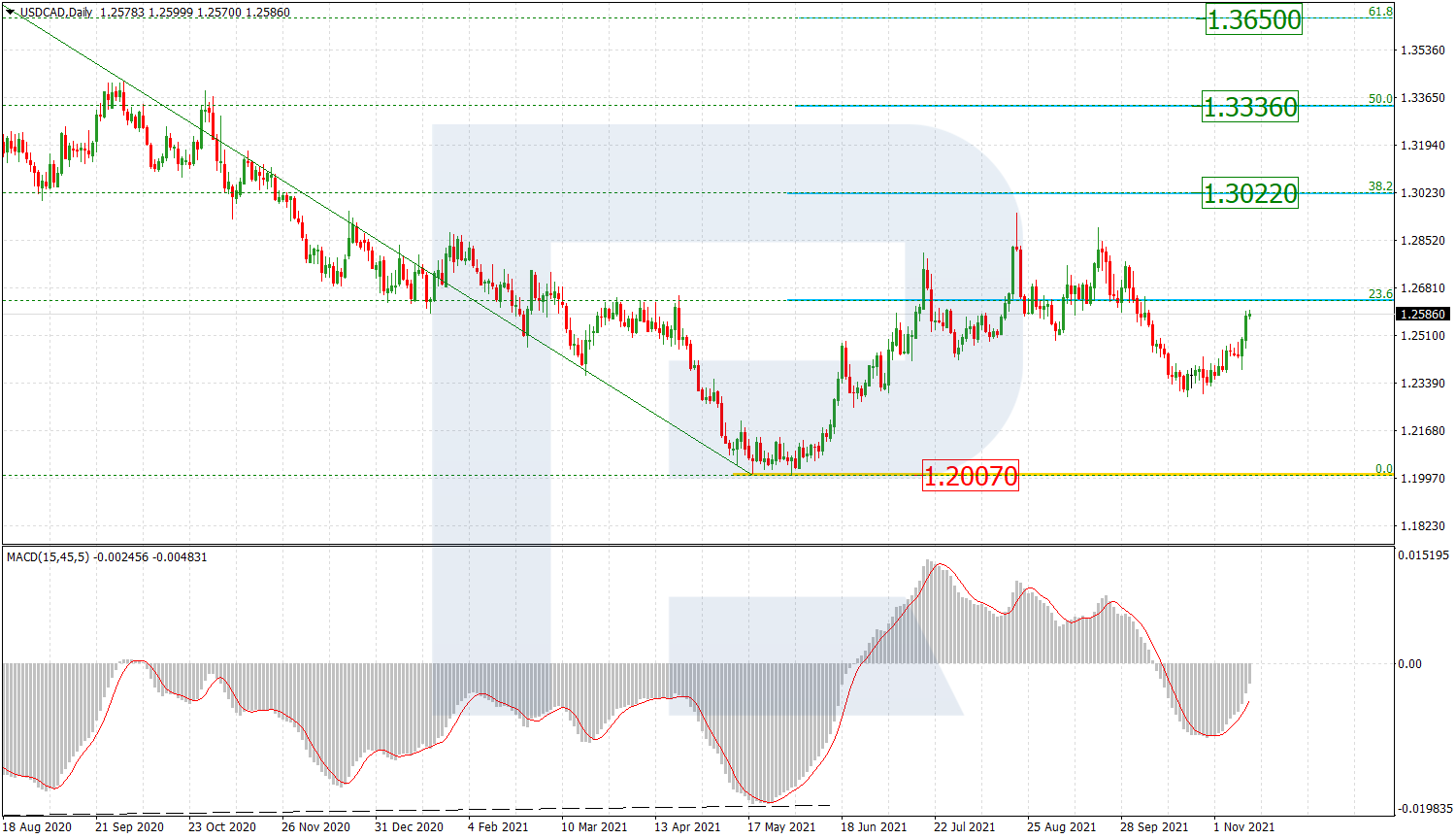Select the 1.30220 Fibonacci level label

[x=1250, y=193]
